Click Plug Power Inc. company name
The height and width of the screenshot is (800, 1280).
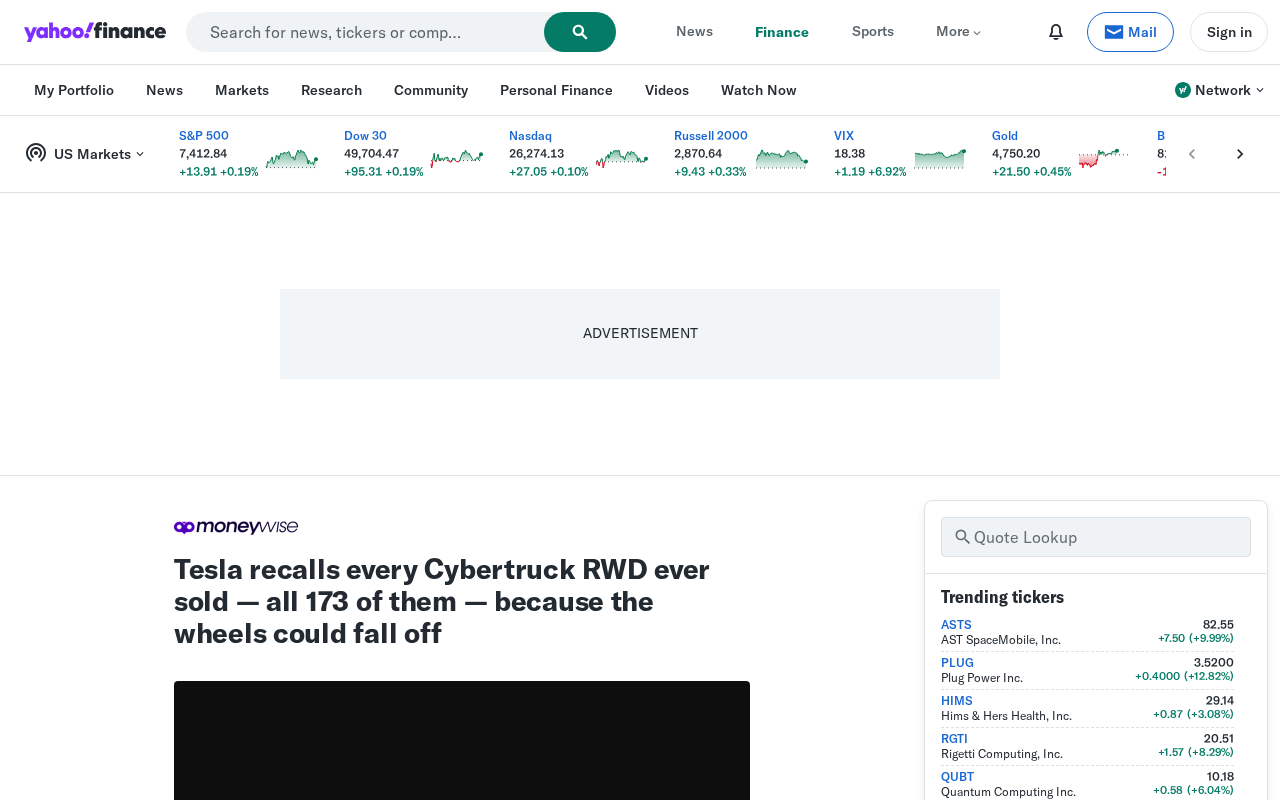tap(982, 678)
